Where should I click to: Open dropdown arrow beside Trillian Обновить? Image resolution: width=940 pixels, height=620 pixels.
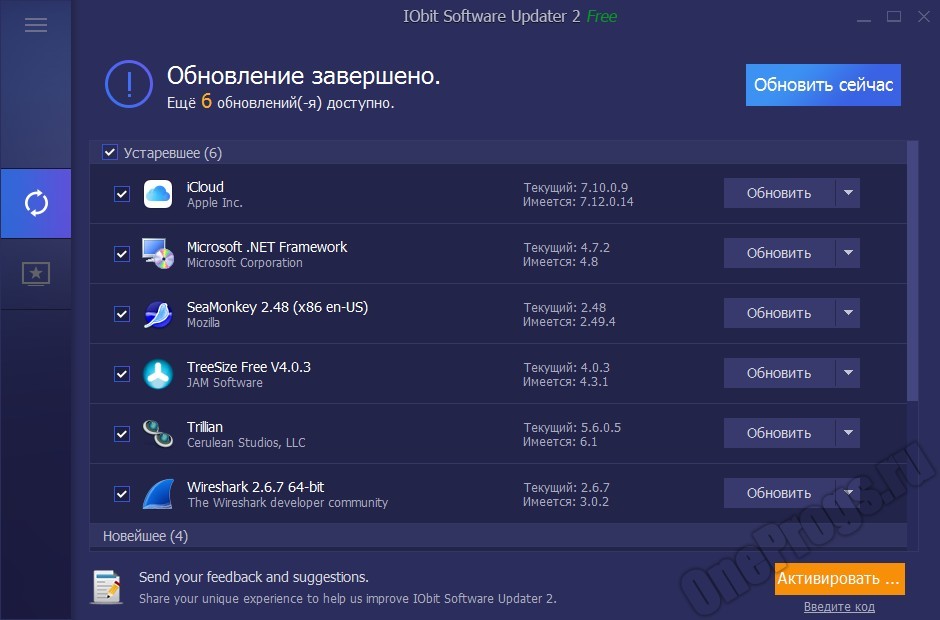point(848,433)
